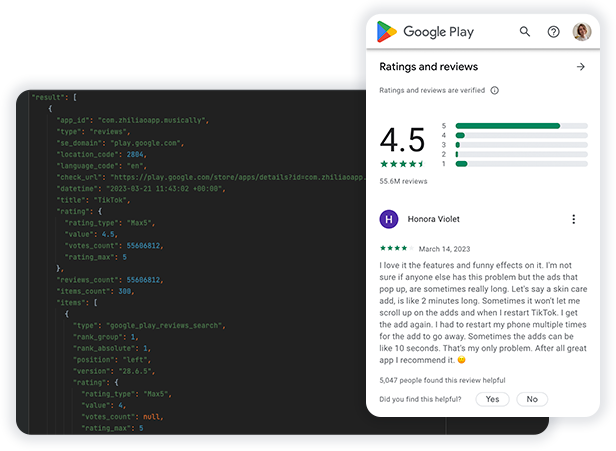Click the version "28.6.5" line
This screenshot has width=616, height=451.
114,371
